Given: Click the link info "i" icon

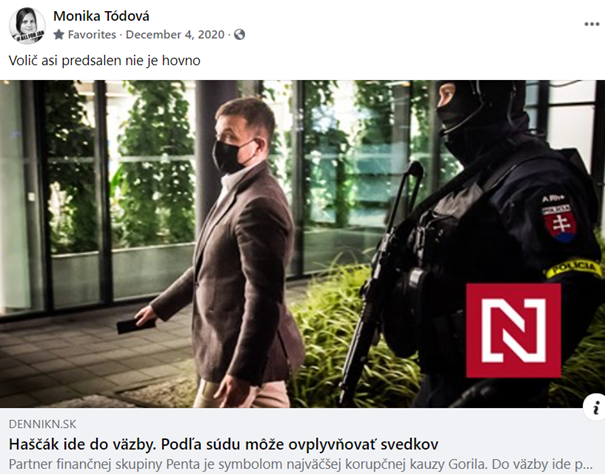Looking at the screenshot, I should coord(596,407).
